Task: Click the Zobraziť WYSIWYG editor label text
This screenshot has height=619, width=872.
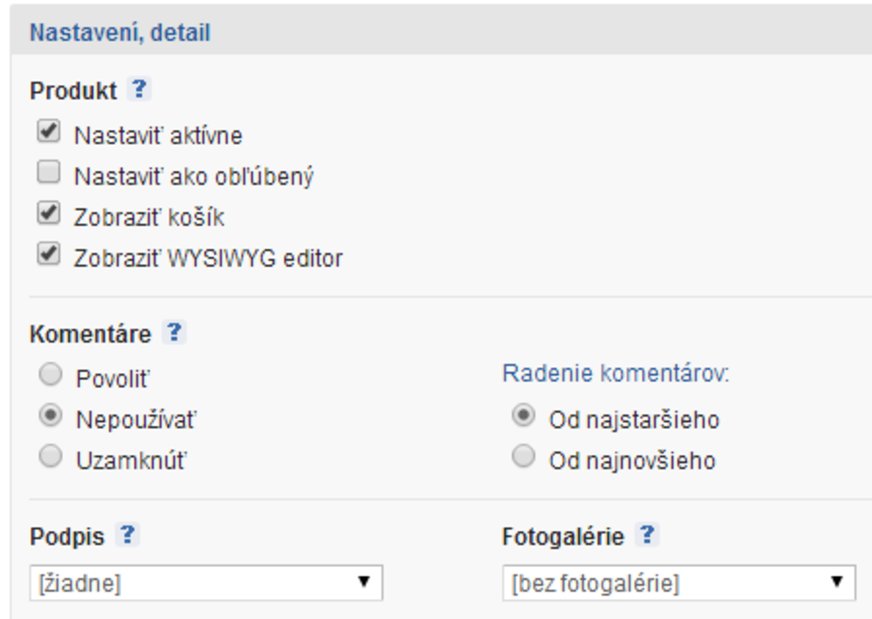Action: (x=208, y=258)
